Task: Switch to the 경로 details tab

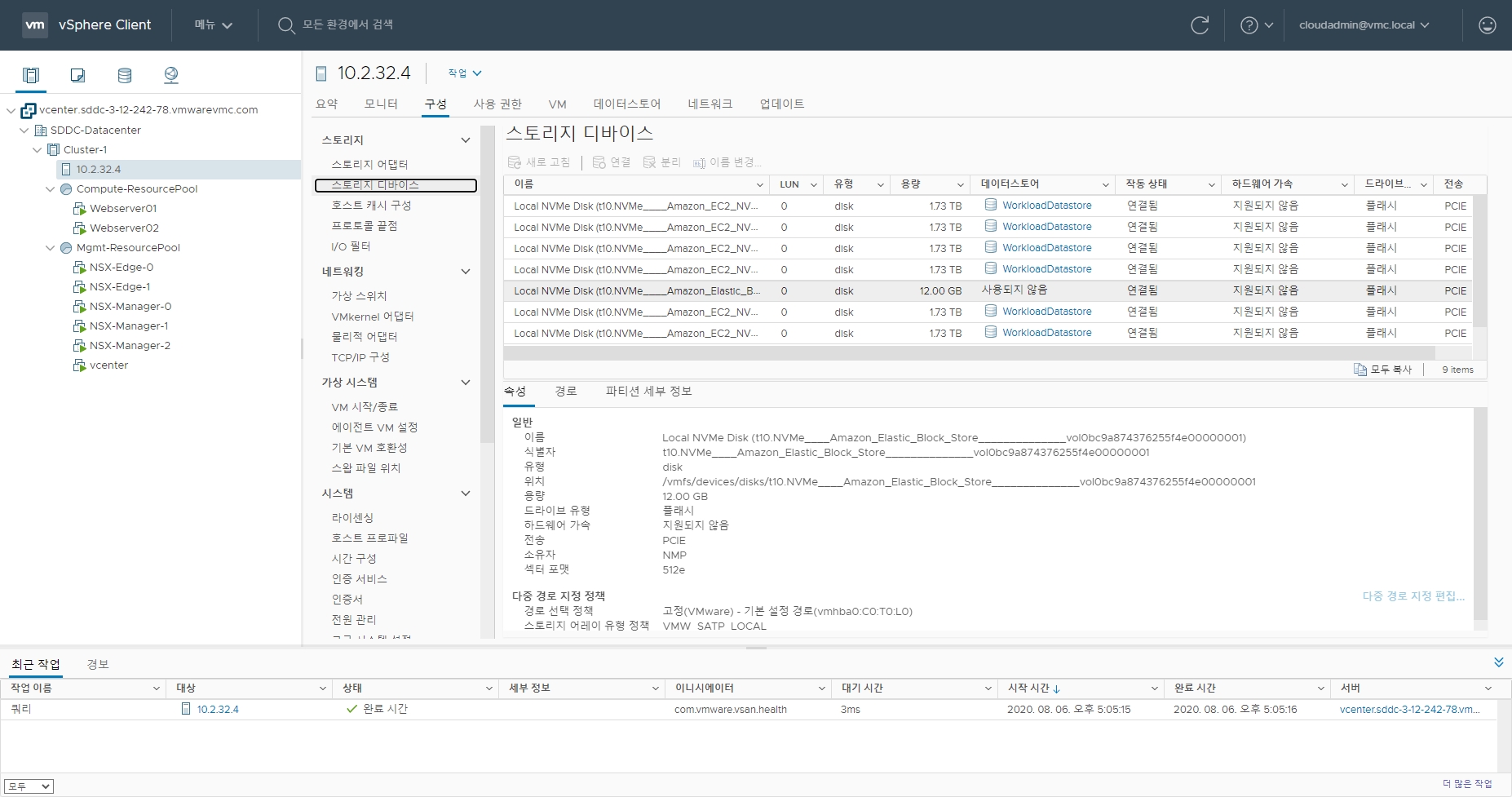Action: click(566, 392)
